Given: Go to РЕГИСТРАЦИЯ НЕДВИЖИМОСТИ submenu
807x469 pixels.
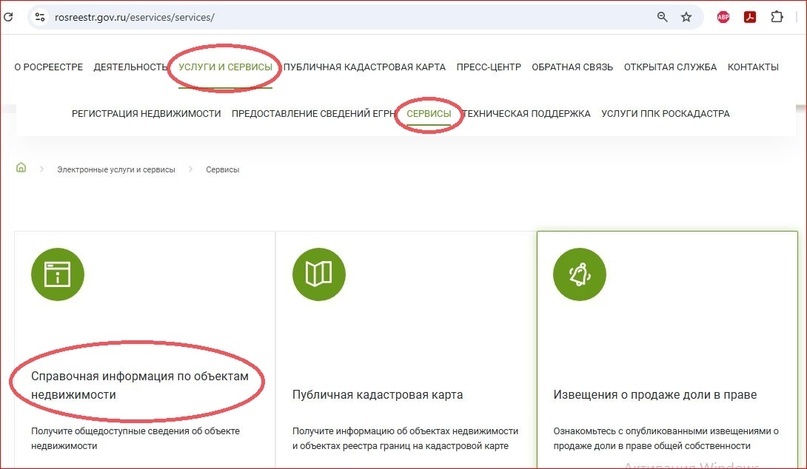Looking at the screenshot, I should tap(146, 114).
